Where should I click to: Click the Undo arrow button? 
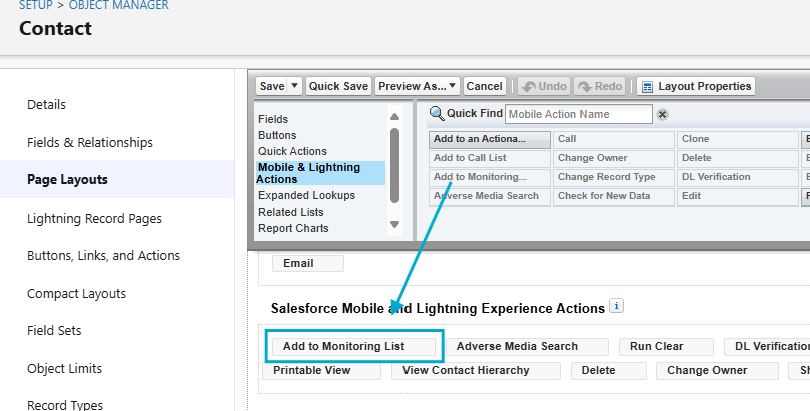tap(544, 86)
